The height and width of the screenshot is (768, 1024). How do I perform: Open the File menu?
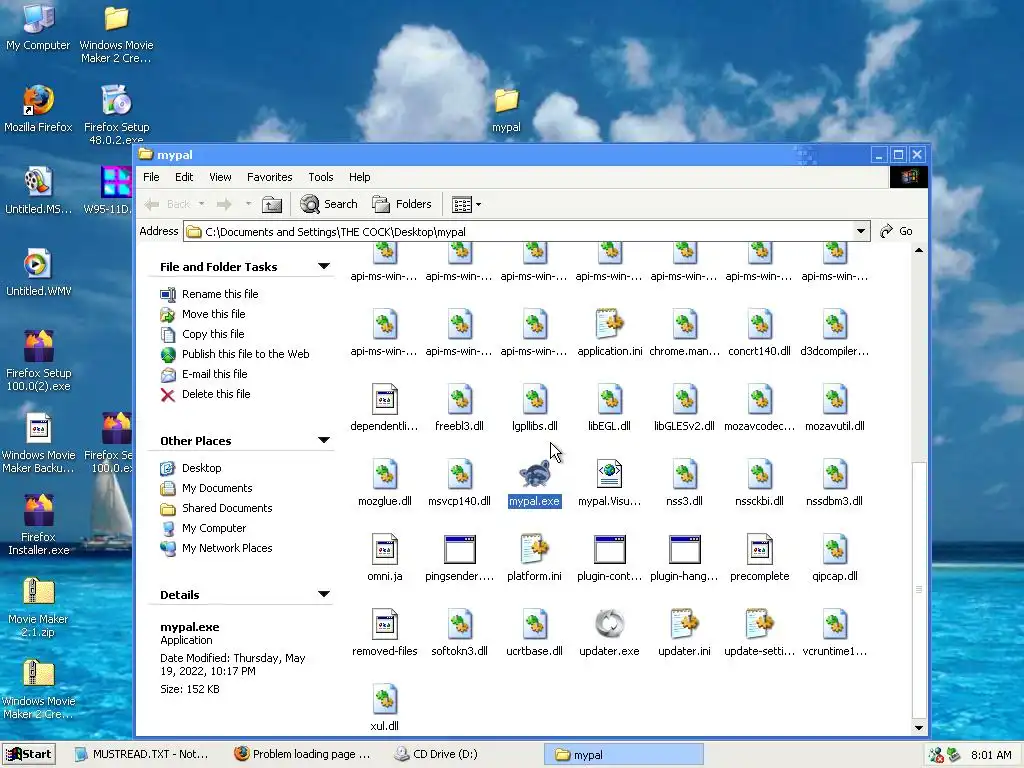(151, 177)
